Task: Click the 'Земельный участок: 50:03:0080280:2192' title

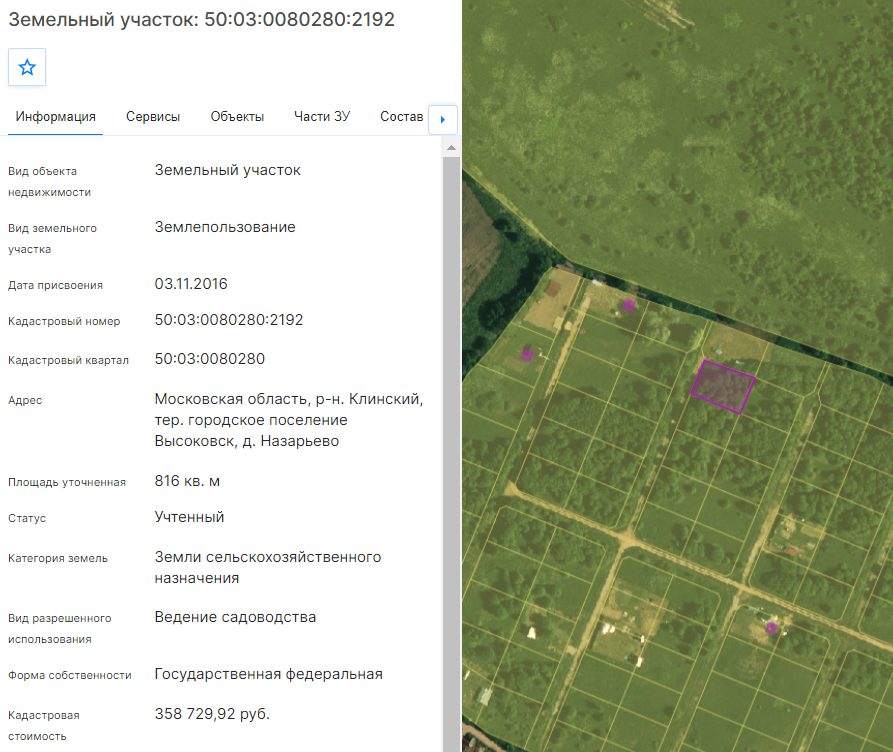Action: click(202, 19)
